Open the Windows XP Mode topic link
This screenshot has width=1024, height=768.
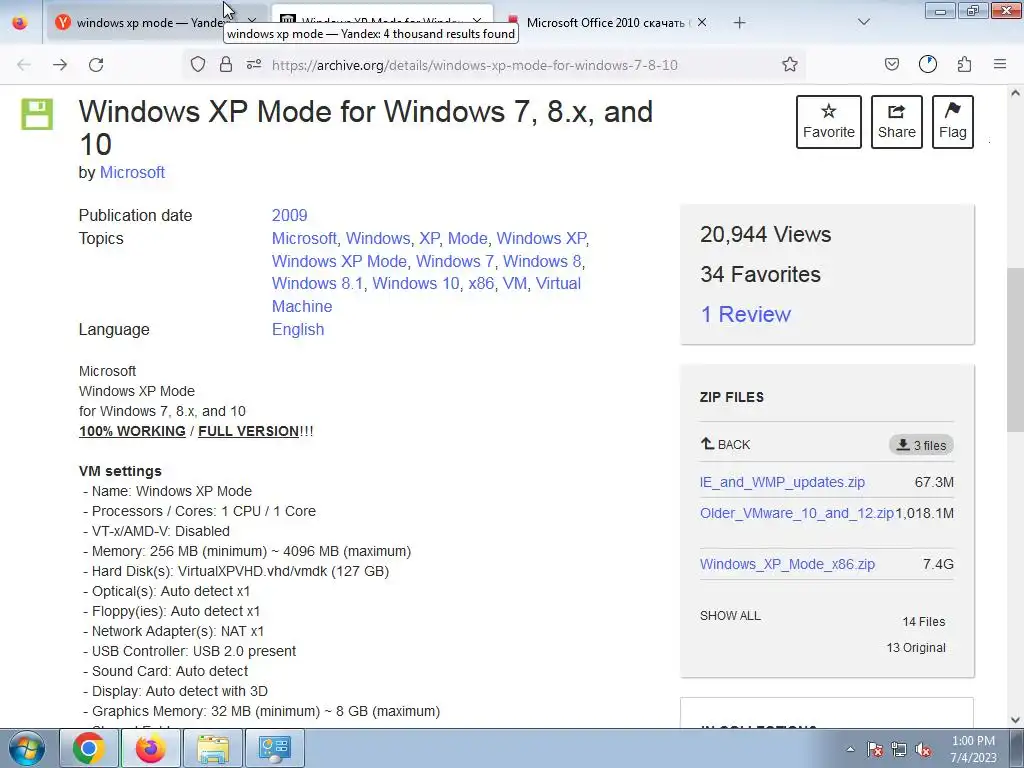pos(339,261)
